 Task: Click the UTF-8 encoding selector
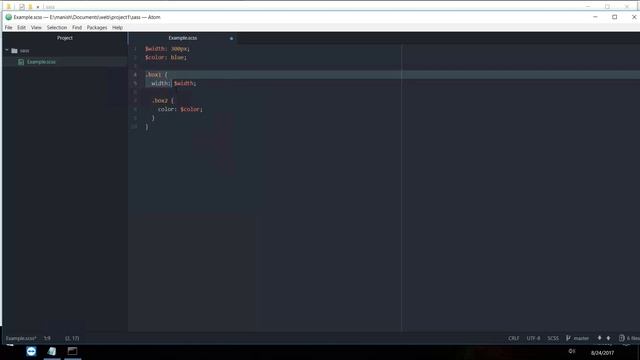pyautogui.click(x=533, y=338)
